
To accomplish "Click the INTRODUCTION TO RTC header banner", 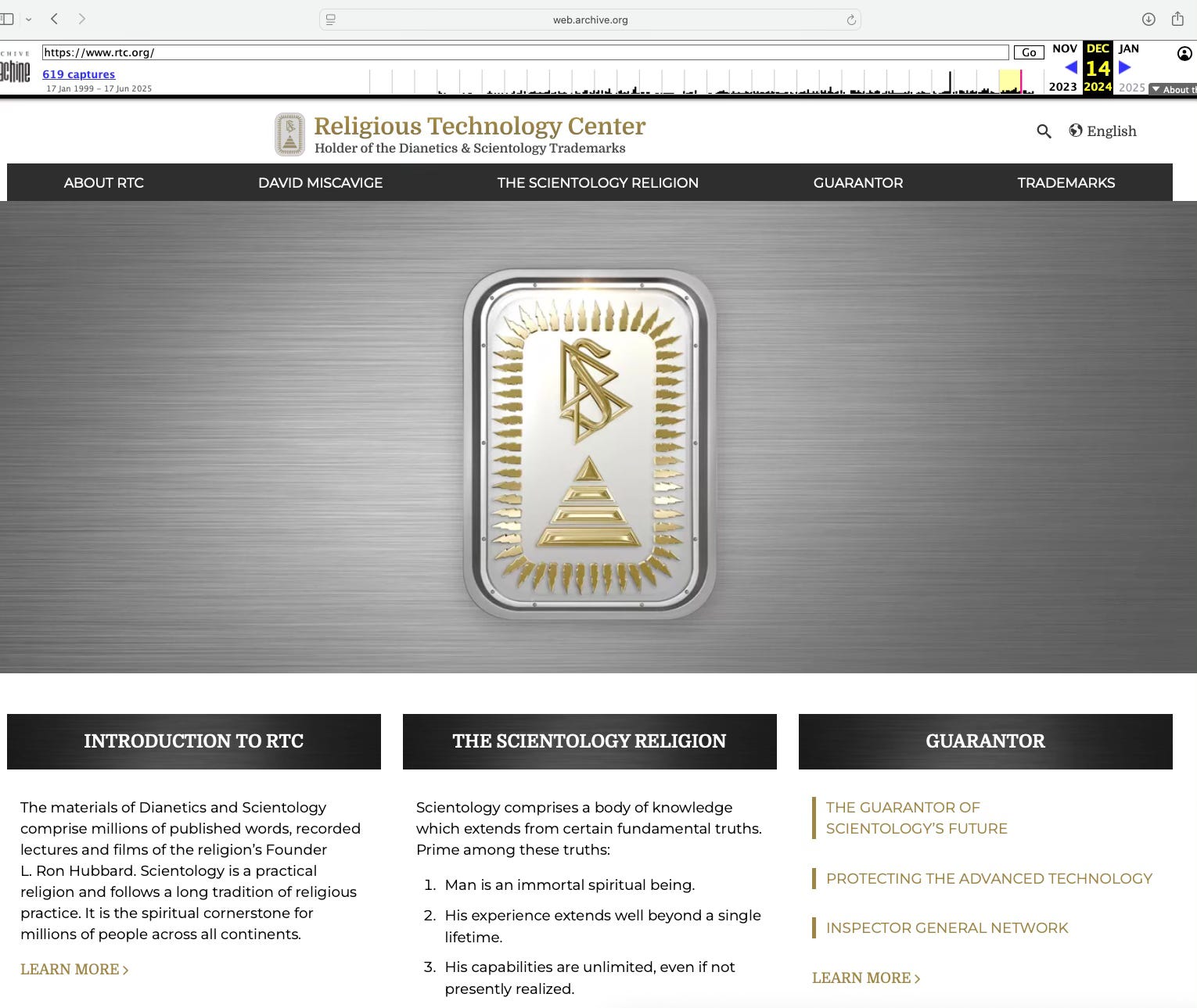I will click(194, 741).
